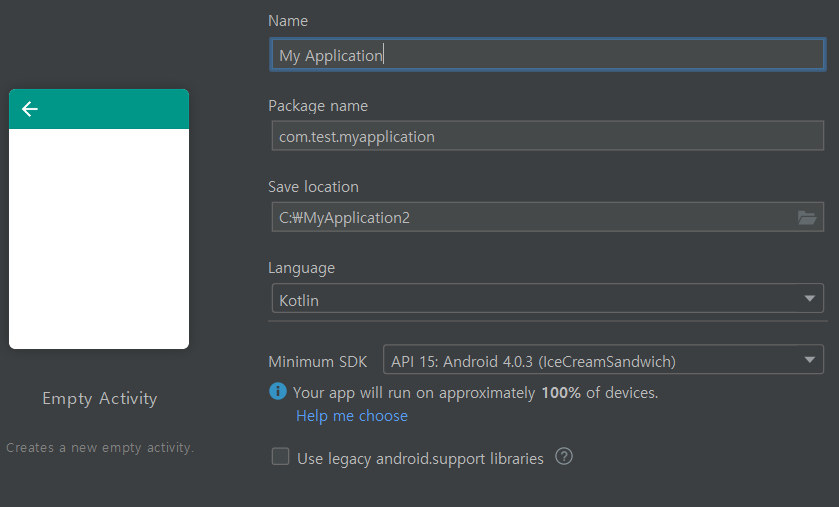Click the Package name label

pyautogui.click(x=318, y=106)
